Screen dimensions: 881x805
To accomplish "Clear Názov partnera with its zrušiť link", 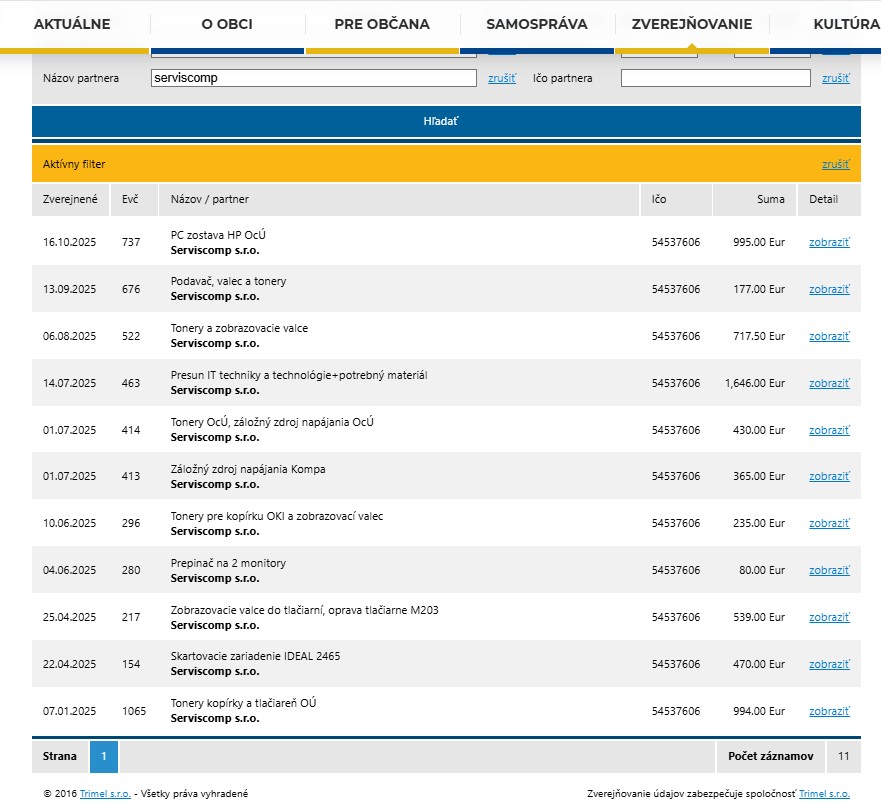I will pos(502,78).
